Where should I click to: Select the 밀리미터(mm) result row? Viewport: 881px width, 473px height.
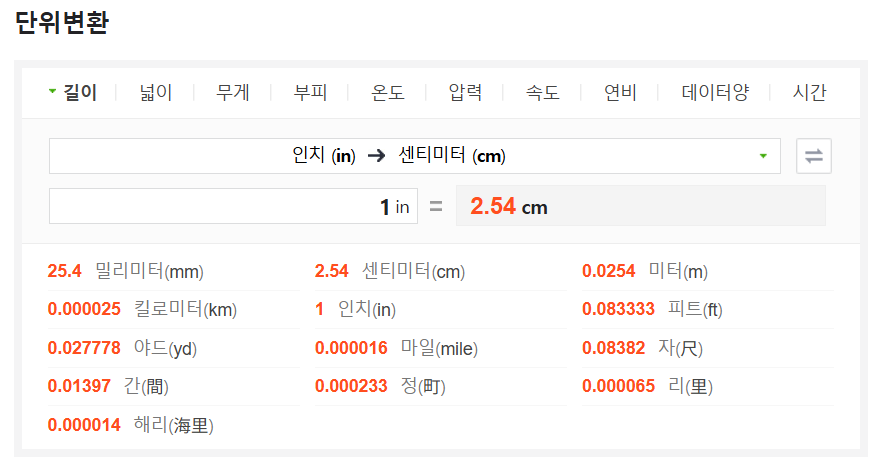[173, 271]
